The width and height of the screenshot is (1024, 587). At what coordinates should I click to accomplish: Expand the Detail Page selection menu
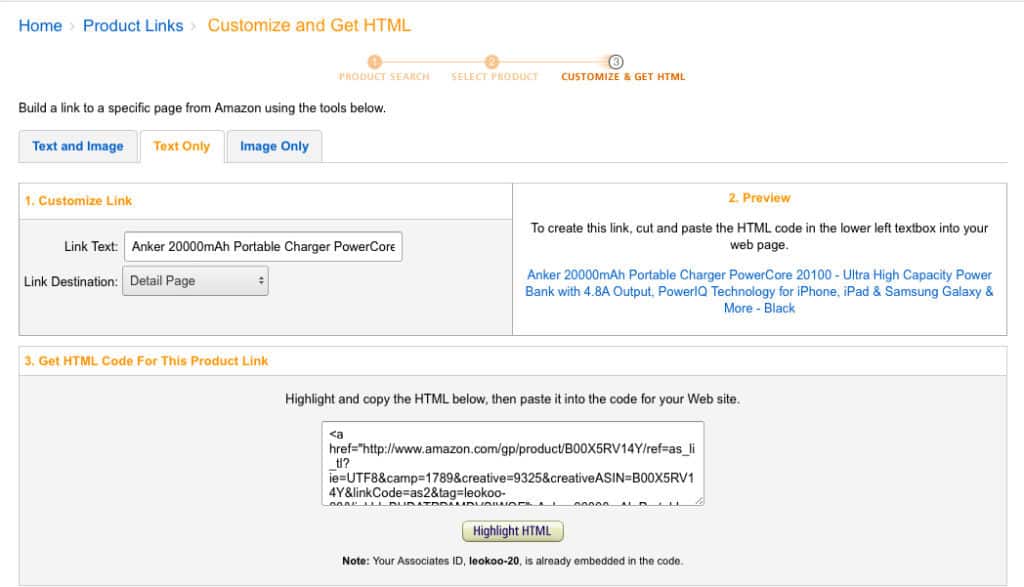click(195, 281)
